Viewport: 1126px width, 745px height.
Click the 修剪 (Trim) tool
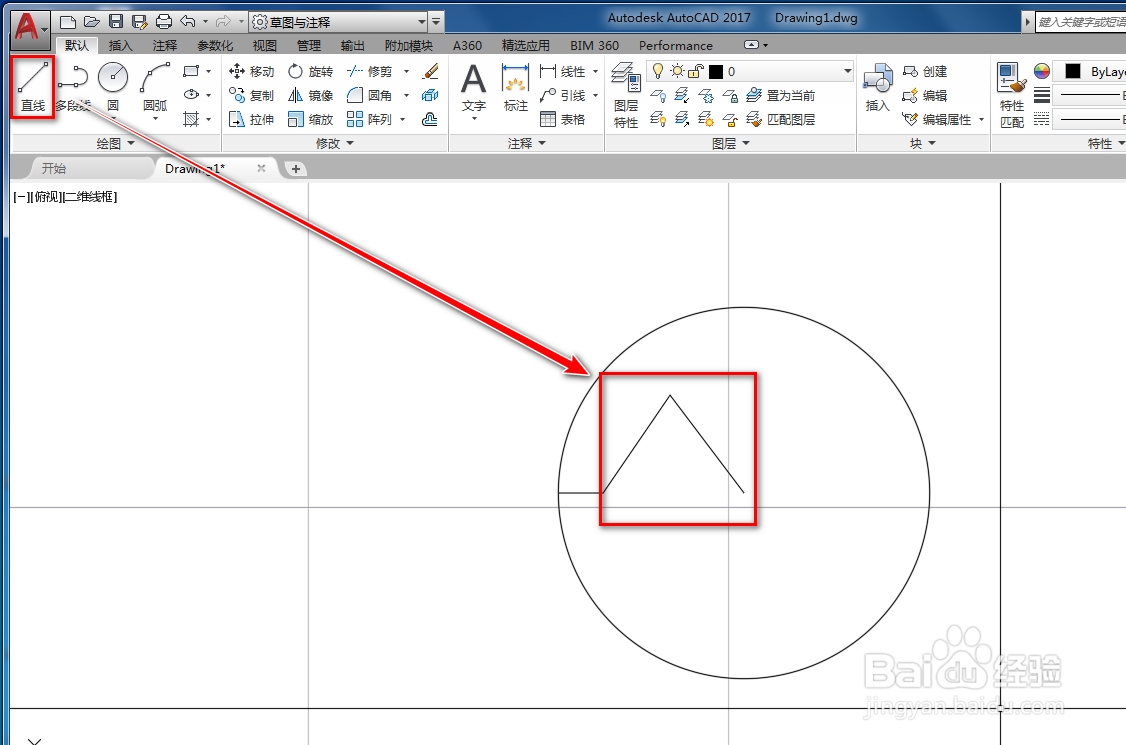[369, 71]
